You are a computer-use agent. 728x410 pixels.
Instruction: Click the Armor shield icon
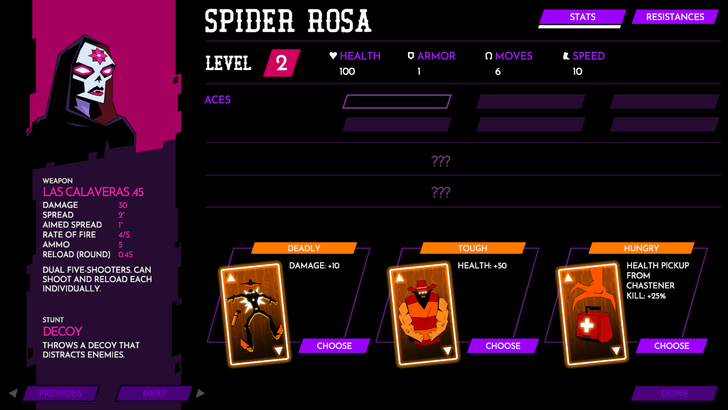pyautogui.click(x=410, y=56)
